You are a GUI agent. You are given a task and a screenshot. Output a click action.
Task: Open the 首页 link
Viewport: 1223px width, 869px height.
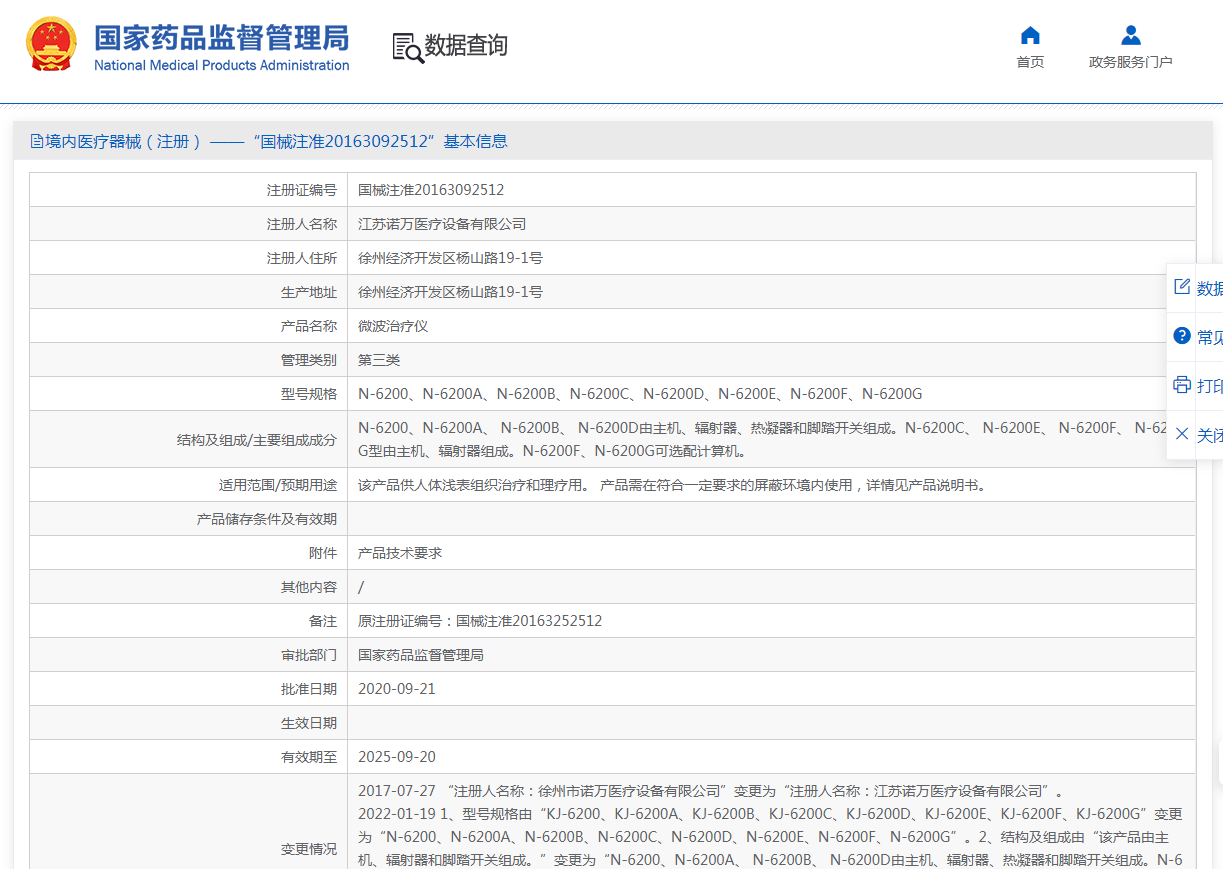click(x=1030, y=62)
